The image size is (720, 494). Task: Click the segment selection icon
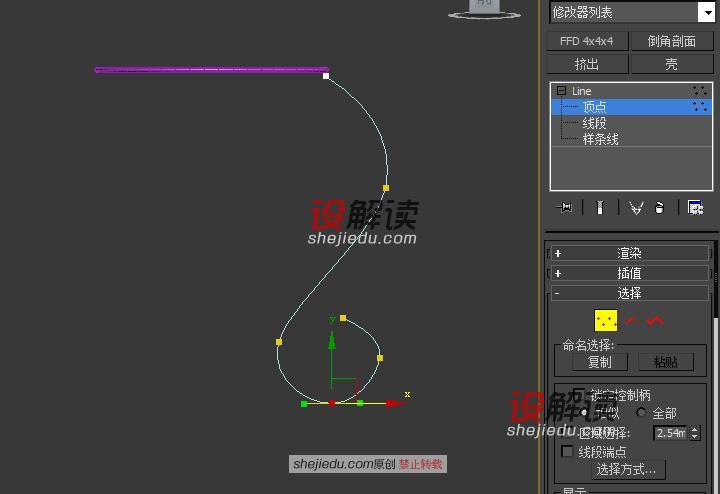point(632,320)
